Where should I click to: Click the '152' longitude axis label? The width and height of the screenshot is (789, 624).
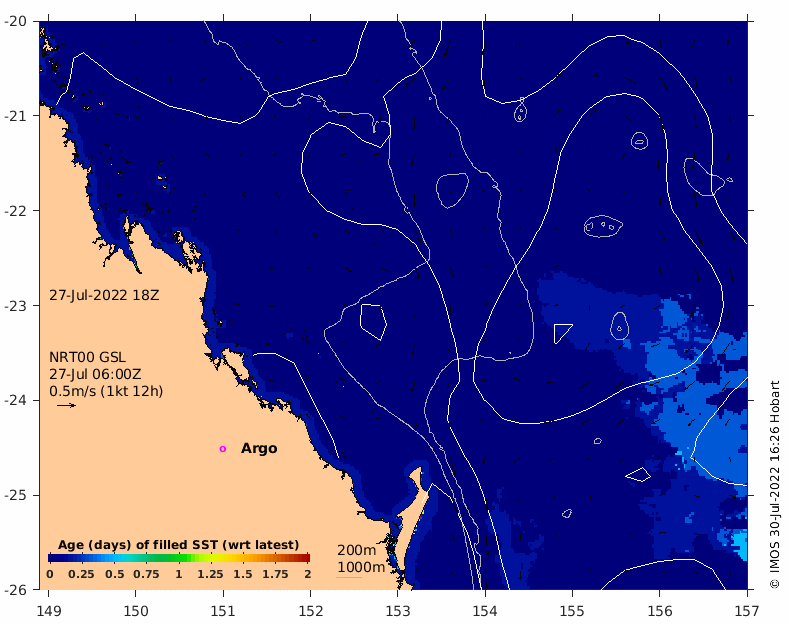310,611
